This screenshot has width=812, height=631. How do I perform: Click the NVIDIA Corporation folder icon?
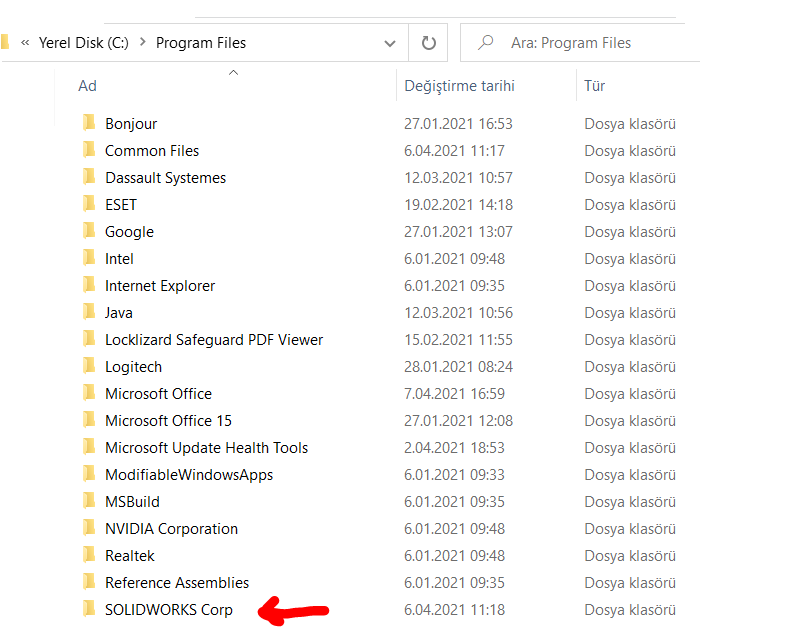[x=89, y=528]
